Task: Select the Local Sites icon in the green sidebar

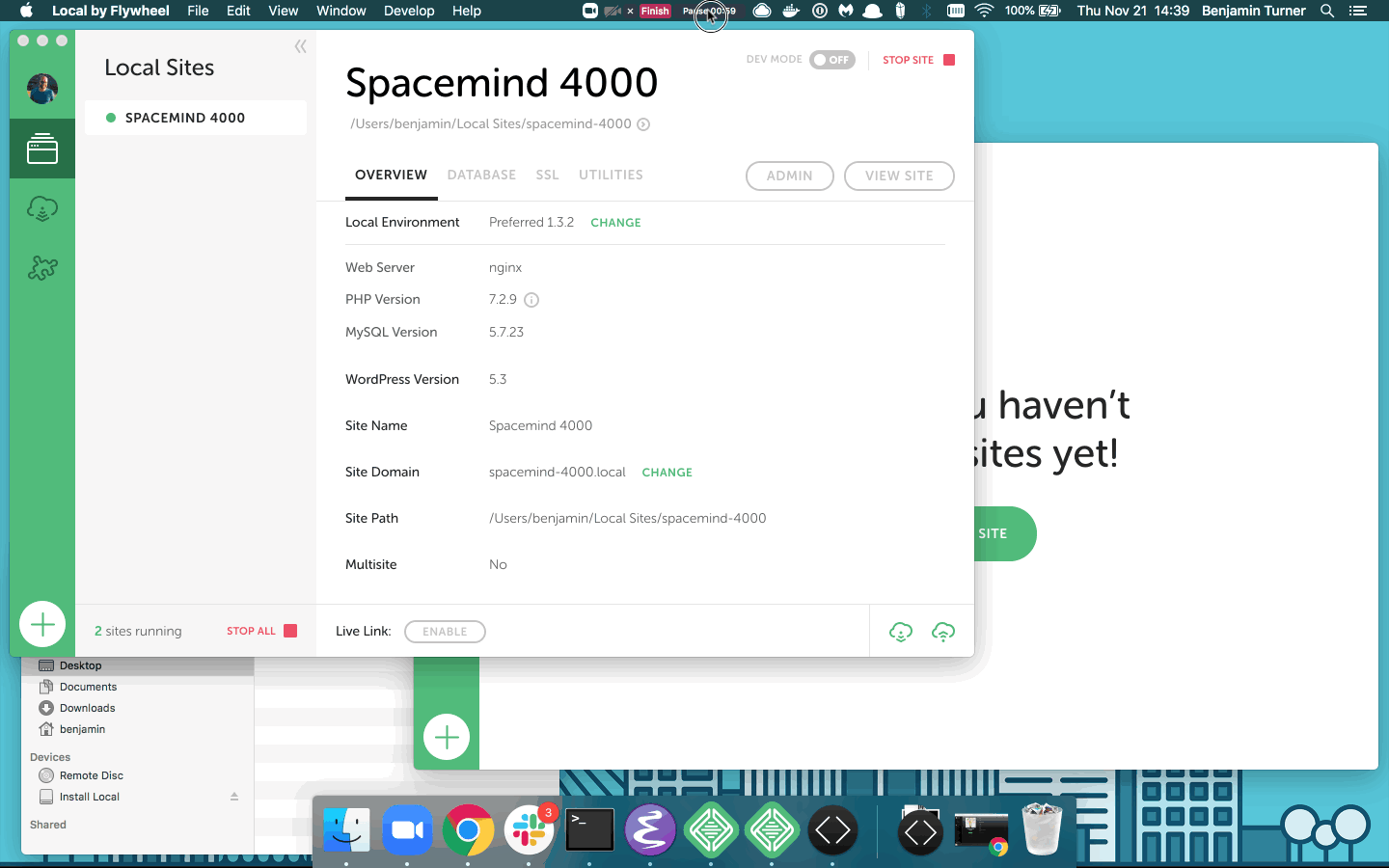Action: tap(42, 149)
